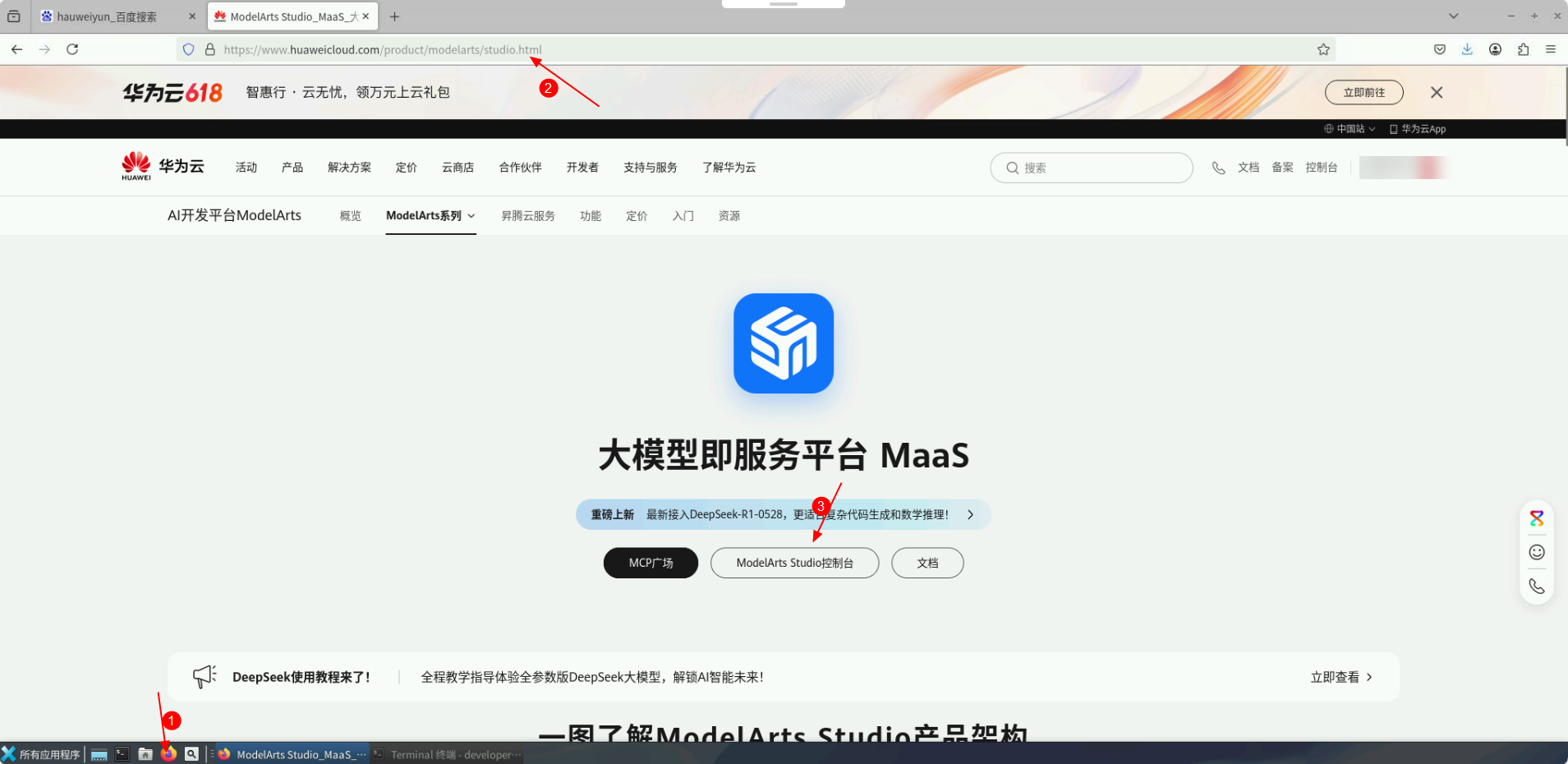
Task: Open the 控制台 header link
Action: click(x=1322, y=168)
